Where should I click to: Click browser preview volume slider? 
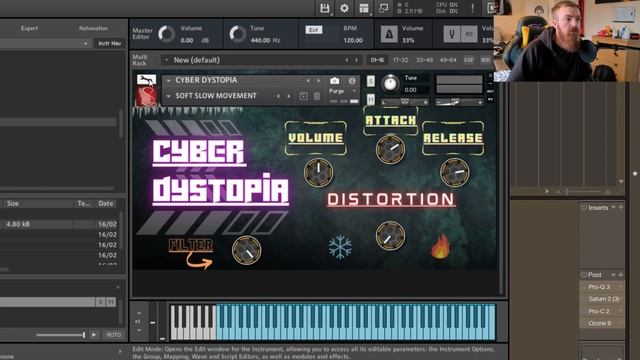click(60, 335)
